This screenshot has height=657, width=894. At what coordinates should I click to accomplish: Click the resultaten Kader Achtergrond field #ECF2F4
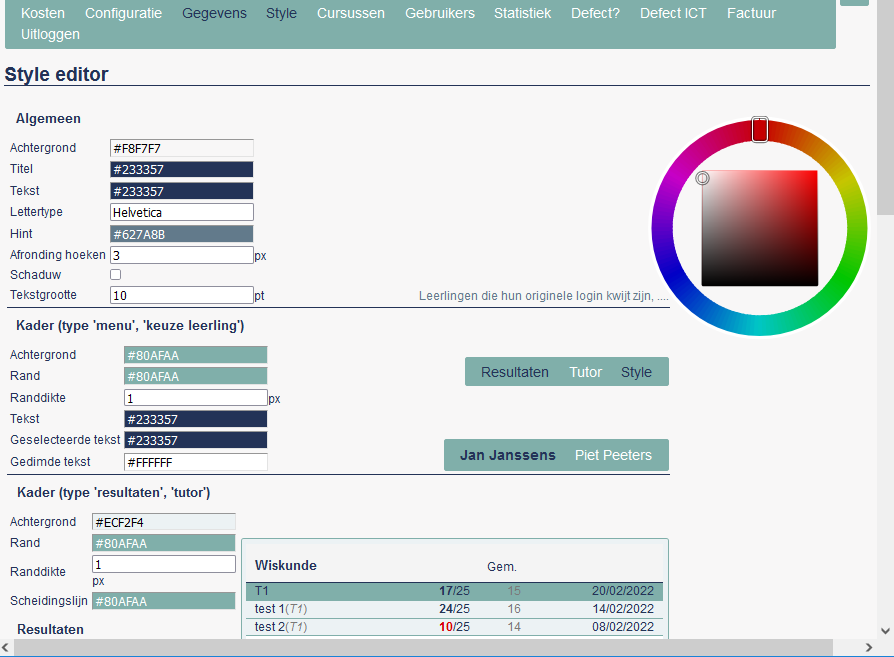(x=164, y=522)
